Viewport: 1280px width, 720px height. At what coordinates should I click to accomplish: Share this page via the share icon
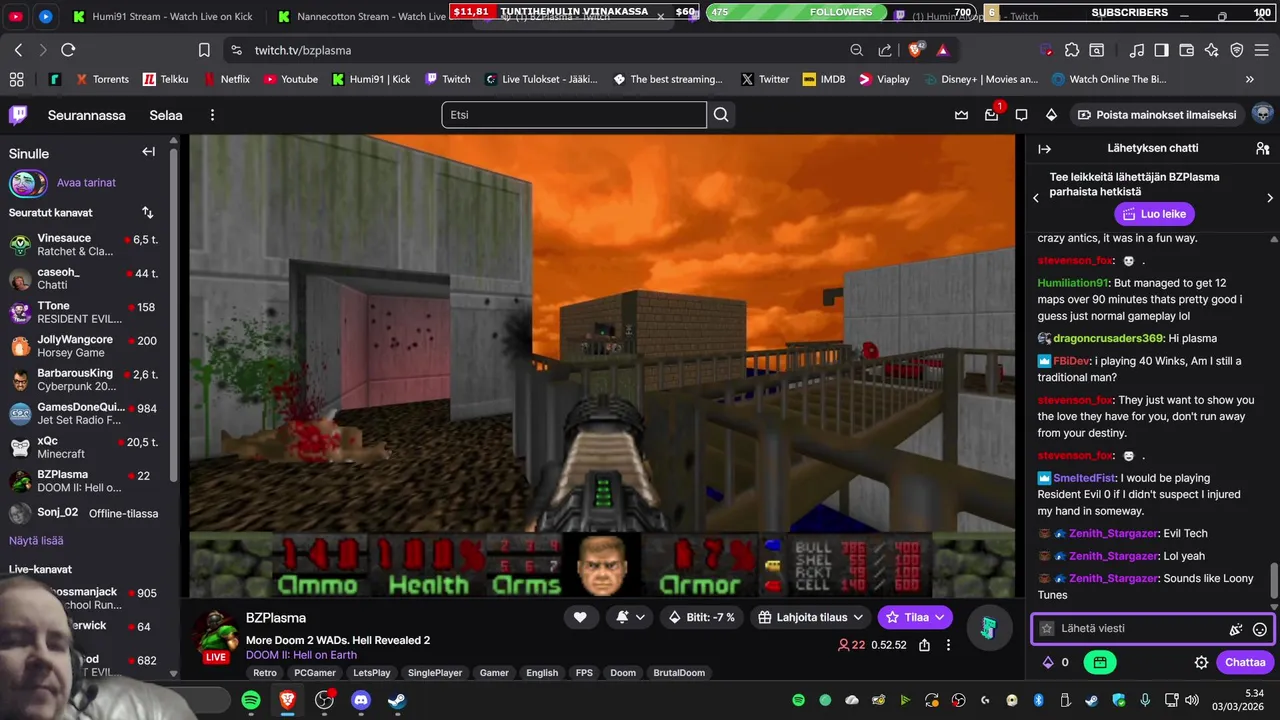(885, 50)
